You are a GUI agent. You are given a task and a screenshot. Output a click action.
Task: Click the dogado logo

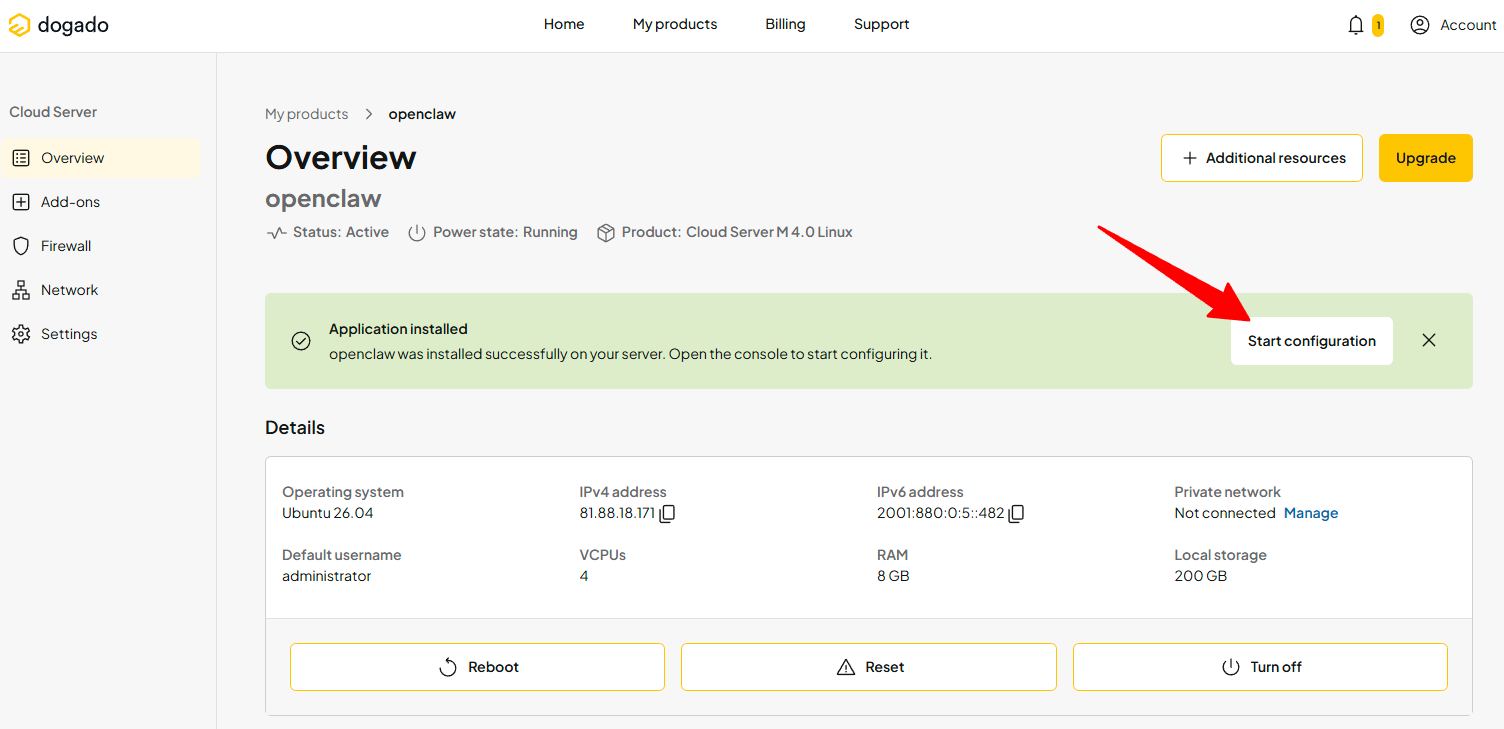point(59,25)
